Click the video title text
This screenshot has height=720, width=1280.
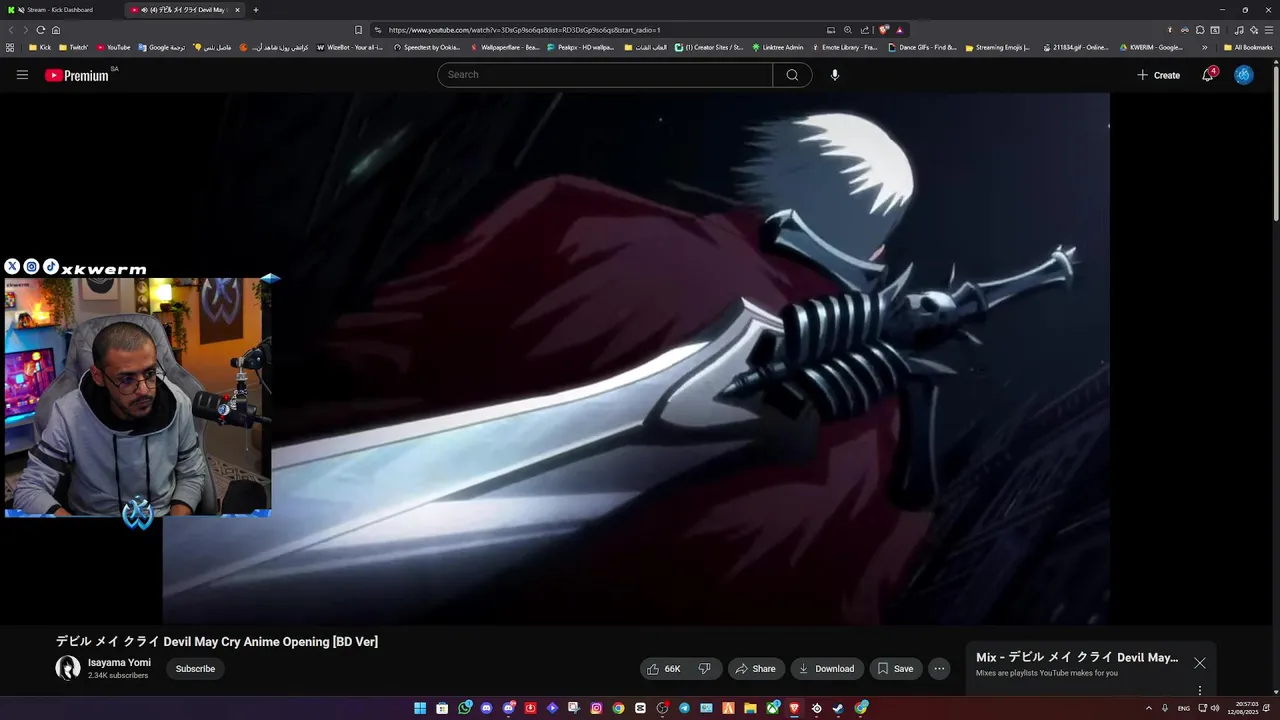point(217,642)
